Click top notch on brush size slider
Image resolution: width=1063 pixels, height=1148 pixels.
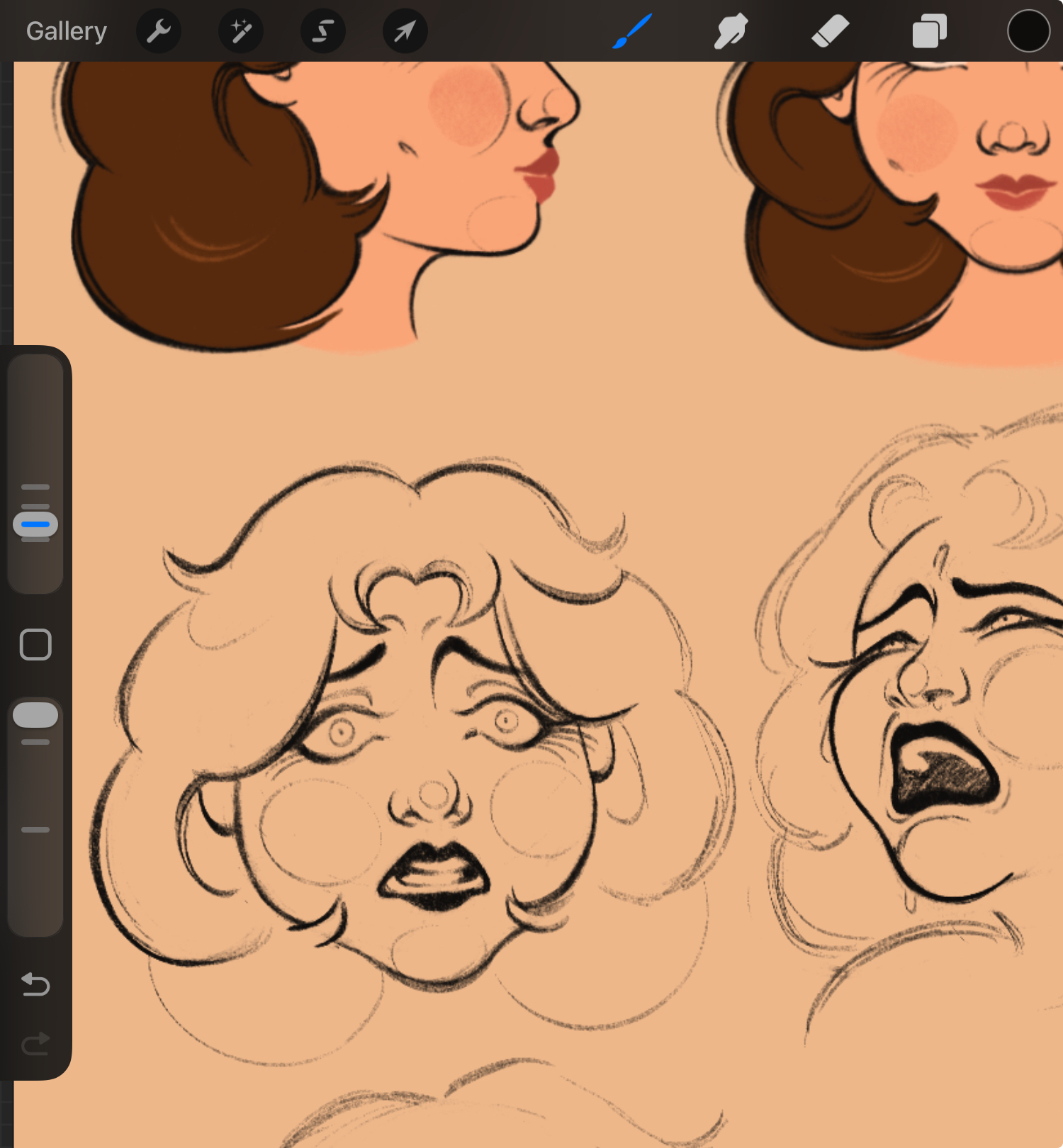click(35, 488)
